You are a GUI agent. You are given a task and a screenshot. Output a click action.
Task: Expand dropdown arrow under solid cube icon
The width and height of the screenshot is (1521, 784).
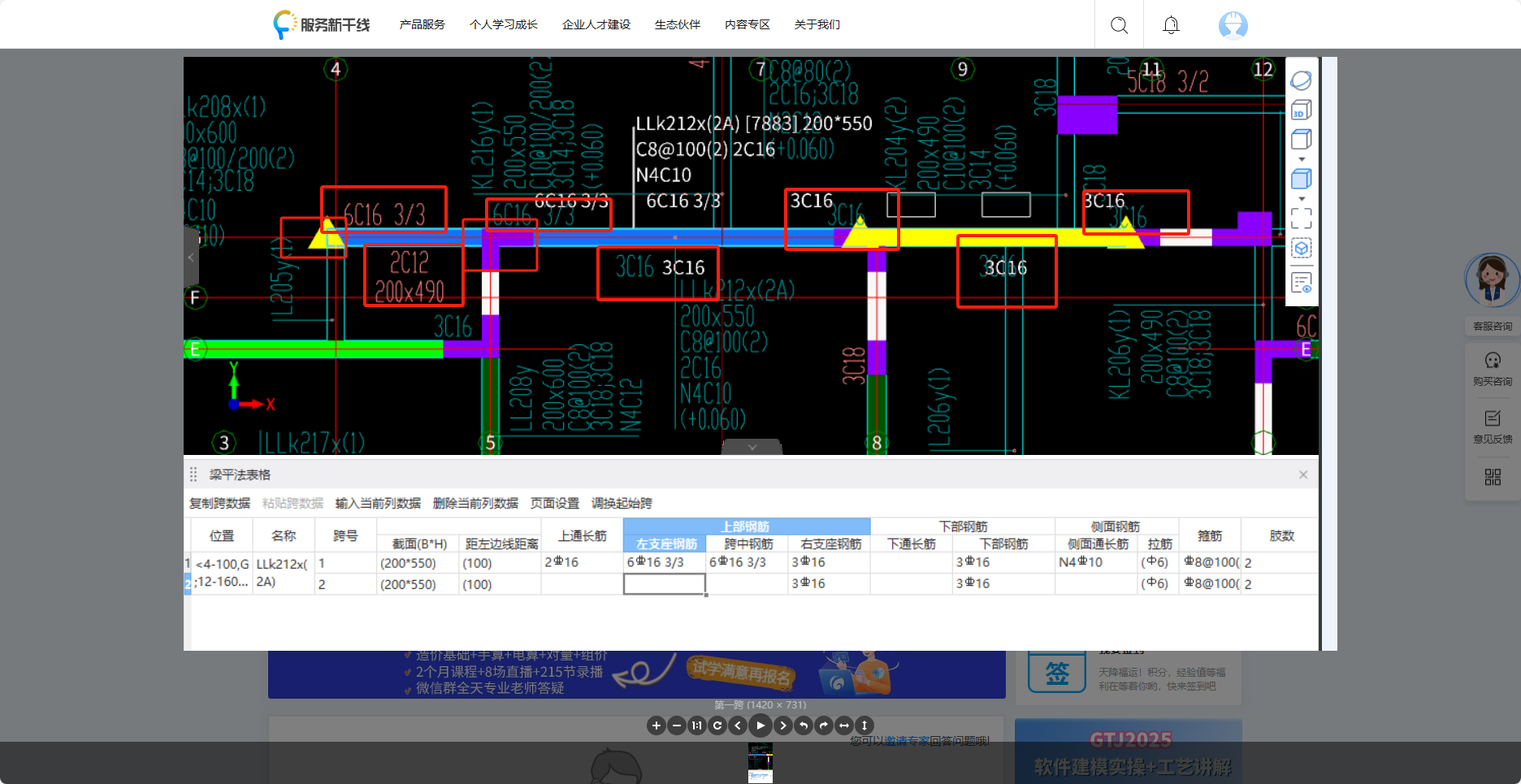(x=1302, y=199)
